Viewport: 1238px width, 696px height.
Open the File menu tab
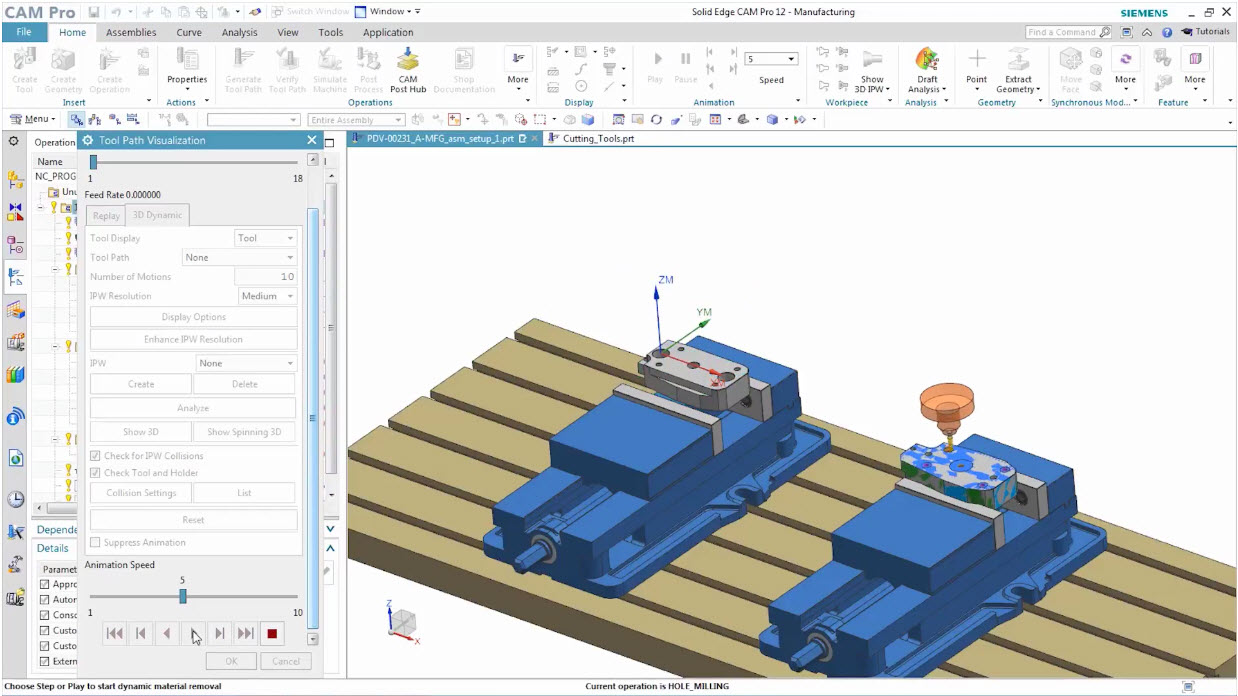(x=23, y=32)
